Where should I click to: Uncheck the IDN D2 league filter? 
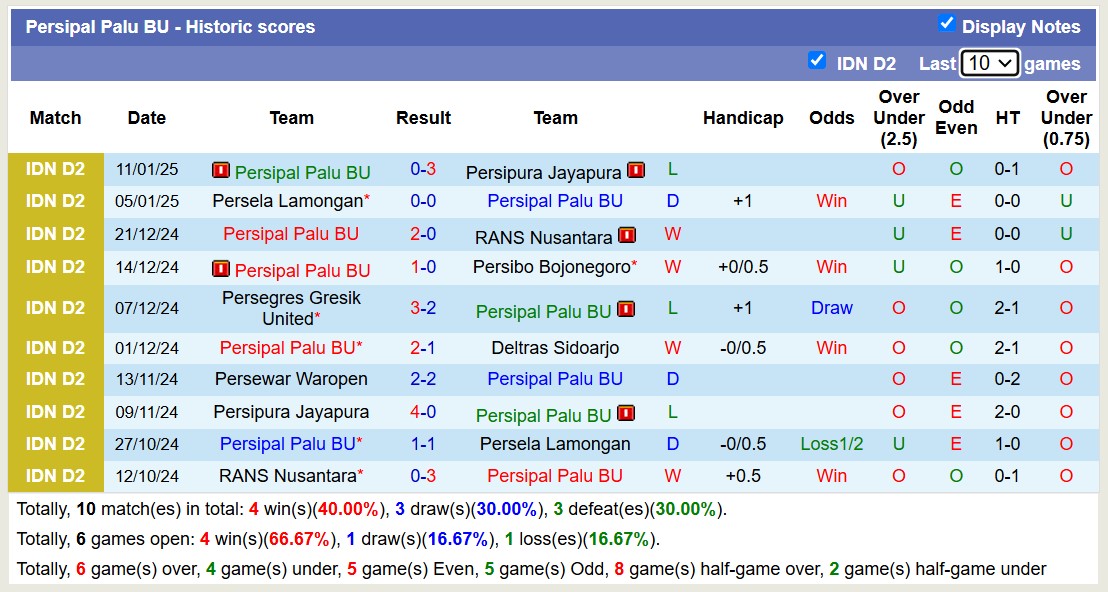pyautogui.click(x=817, y=61)
